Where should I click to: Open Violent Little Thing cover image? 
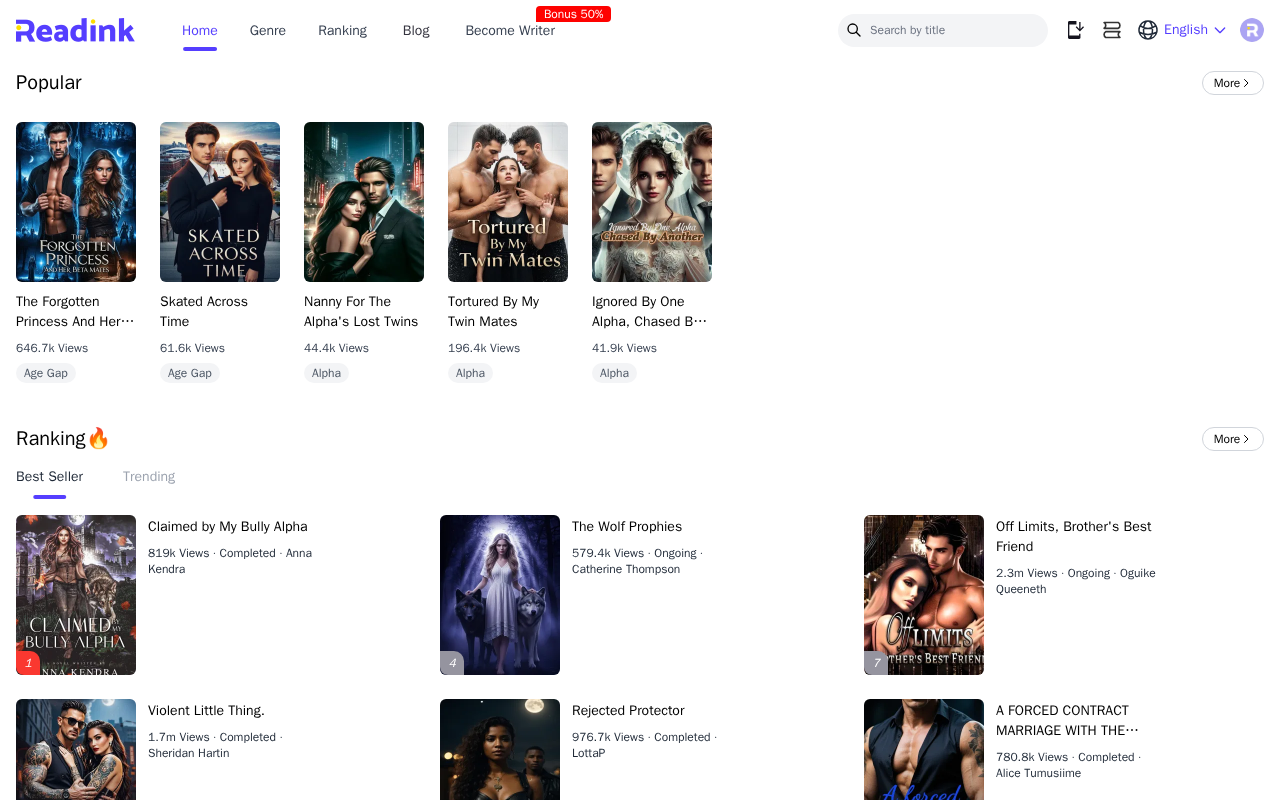click(76, 749)
